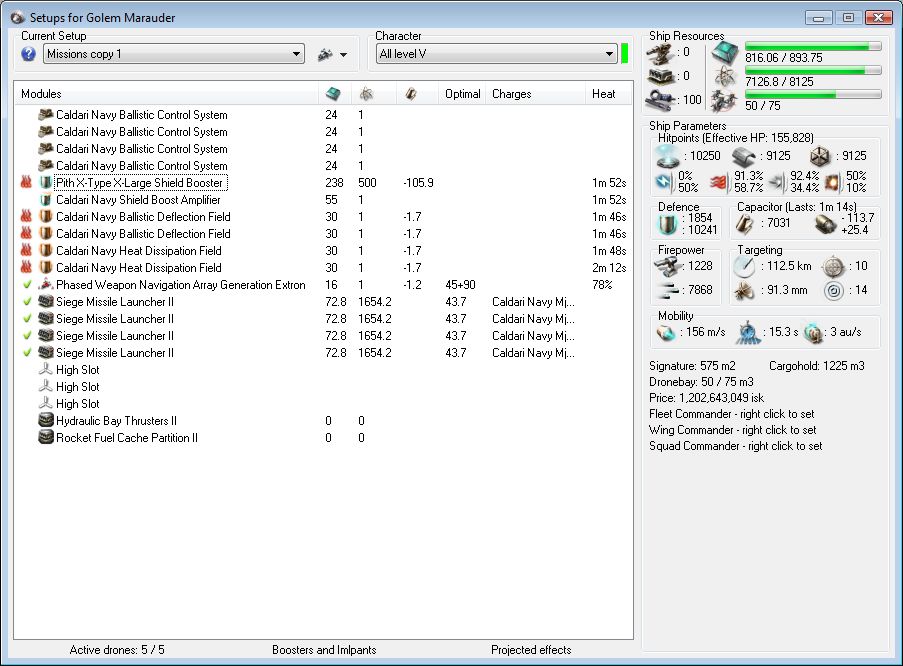Toggle overheat on second Ballistic Deflection Field

tap(26, 234)
